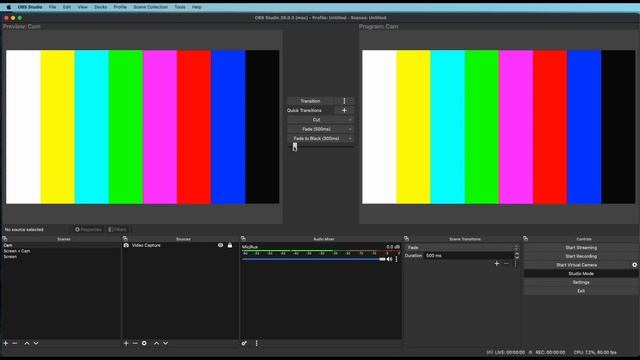
Task: Open the Docks menu
Action: tap(100, 7)
